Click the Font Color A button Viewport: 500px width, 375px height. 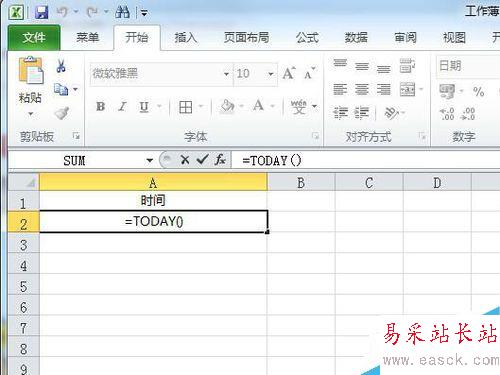tap(258, 106)
